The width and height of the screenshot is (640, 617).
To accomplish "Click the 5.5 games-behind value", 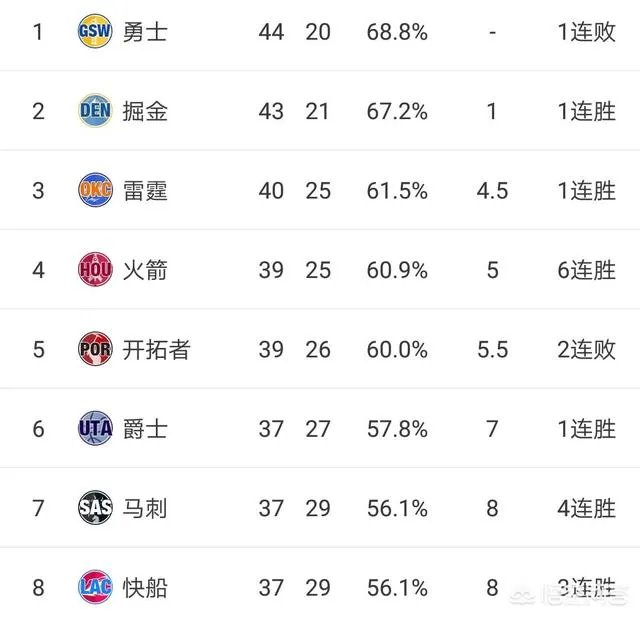I will [492, 349].
